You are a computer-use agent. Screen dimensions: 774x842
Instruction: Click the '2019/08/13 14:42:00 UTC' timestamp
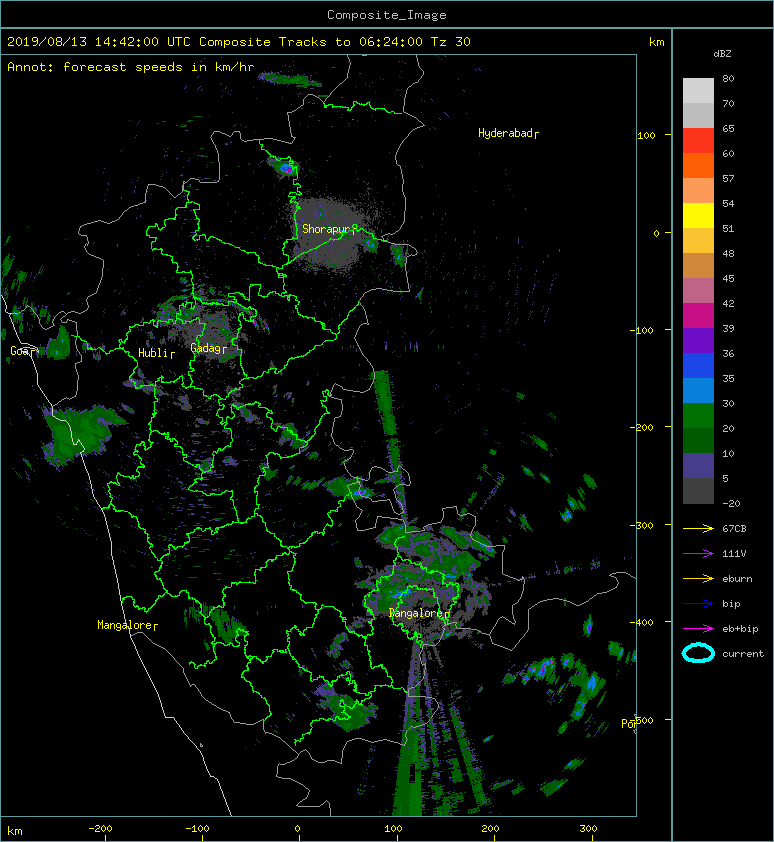point(98,42)
